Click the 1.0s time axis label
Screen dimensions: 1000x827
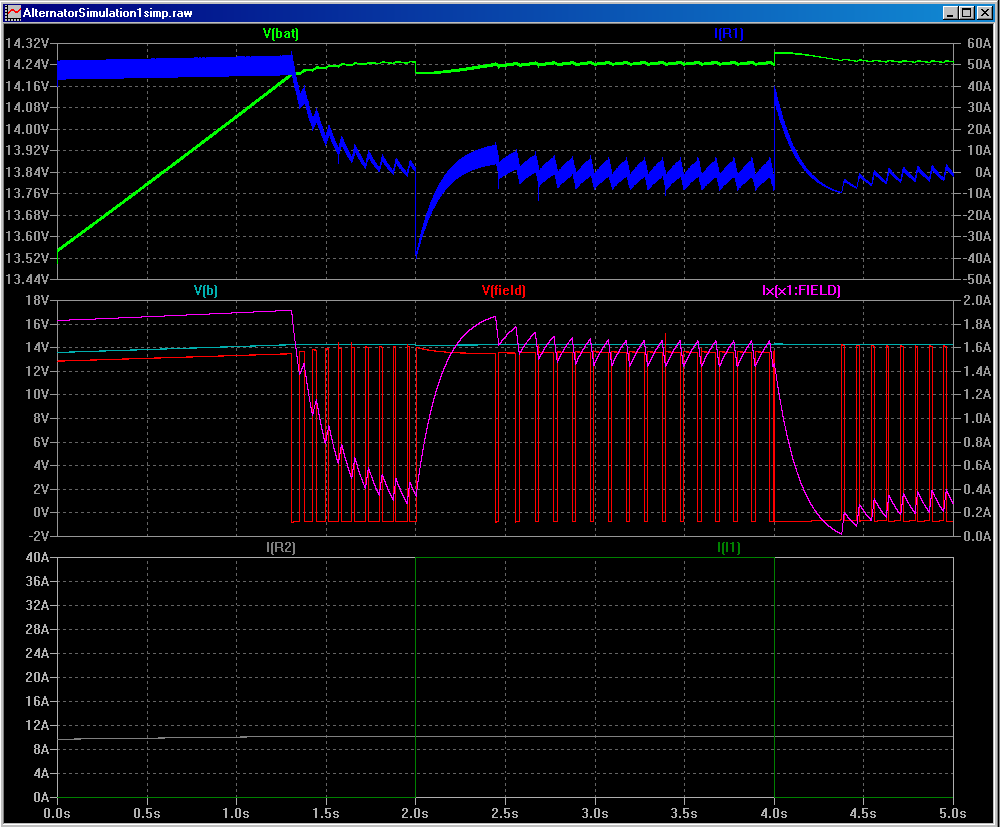(x=236, y=814)
